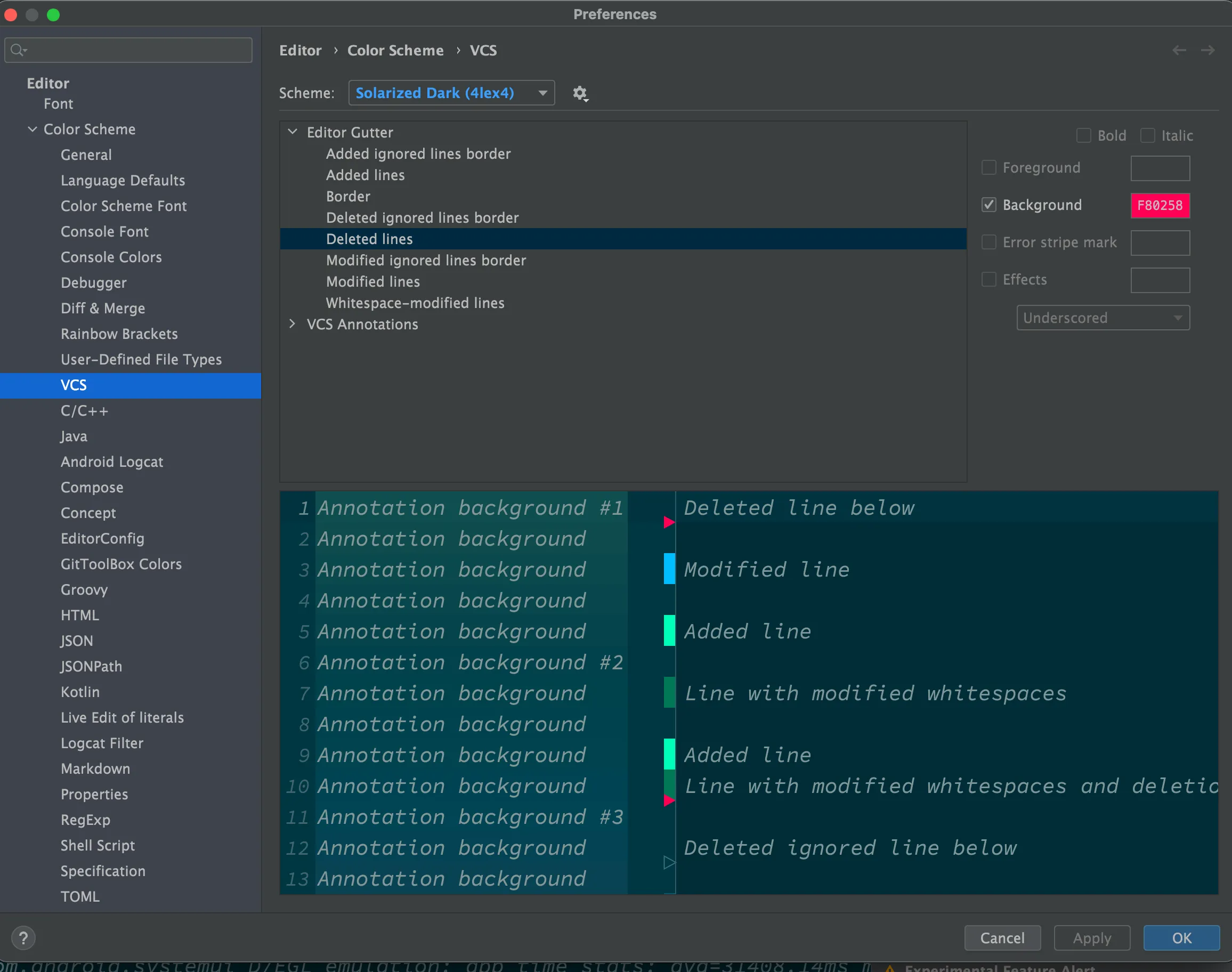Image resolution: width=1232 pixels, height=972 pixels.
Task: Select Modified lines in the gutter list
Action: pyautogui.click(x=372, y=282)
